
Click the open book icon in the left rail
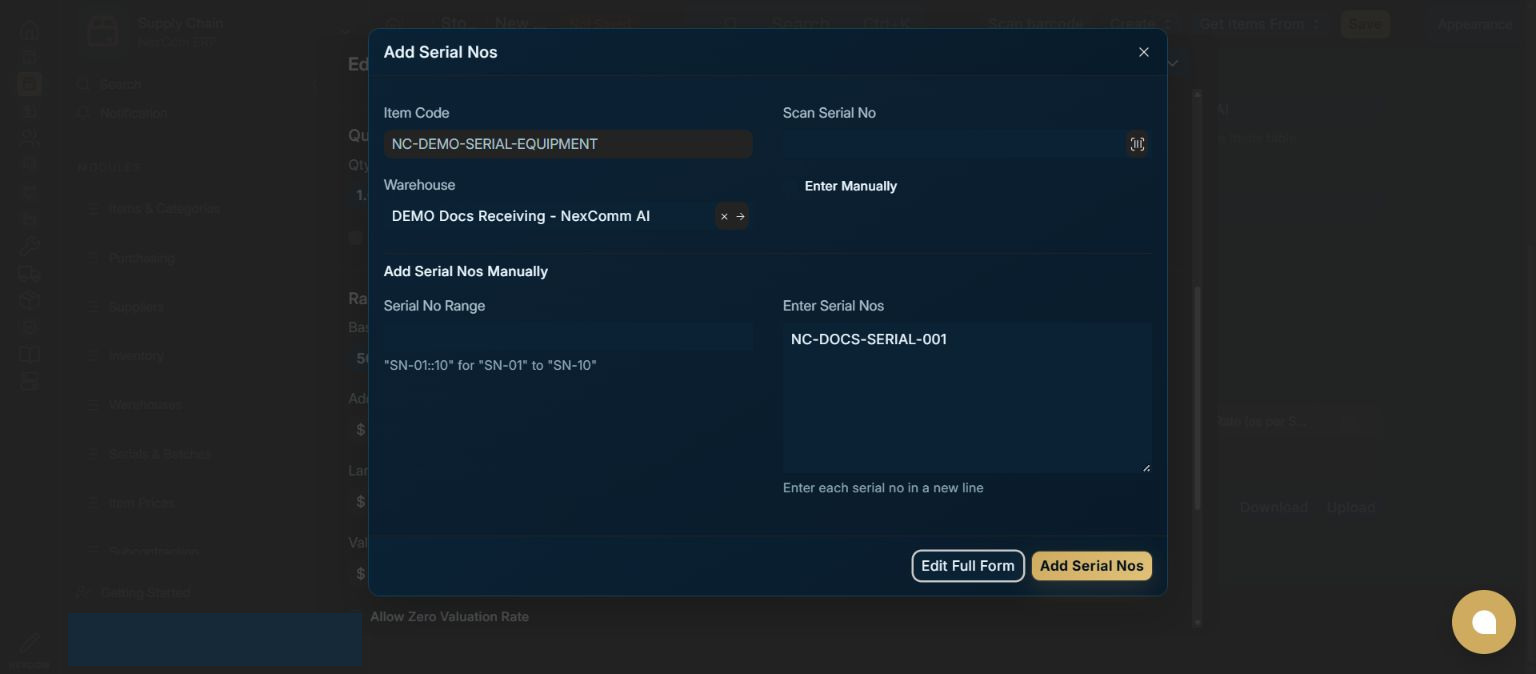click(29, 354)
